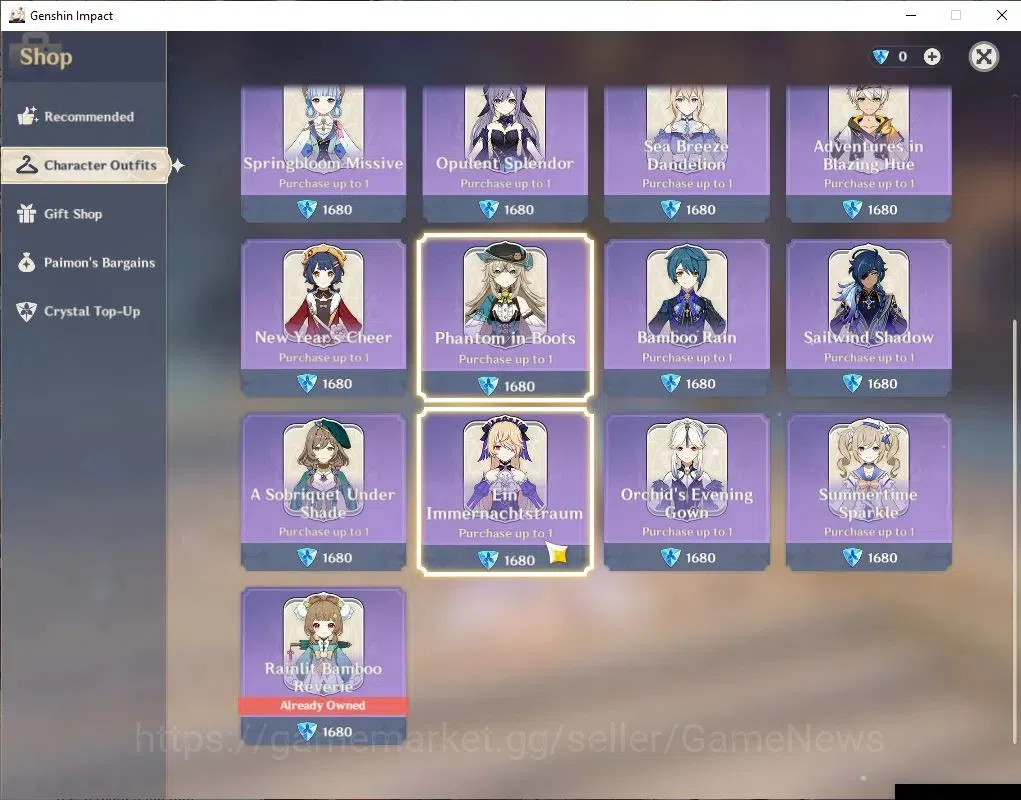Select the Phantom in Boots outfit
The height and width of the screenshot is (800, 1021).
click(x=505, y=318)
